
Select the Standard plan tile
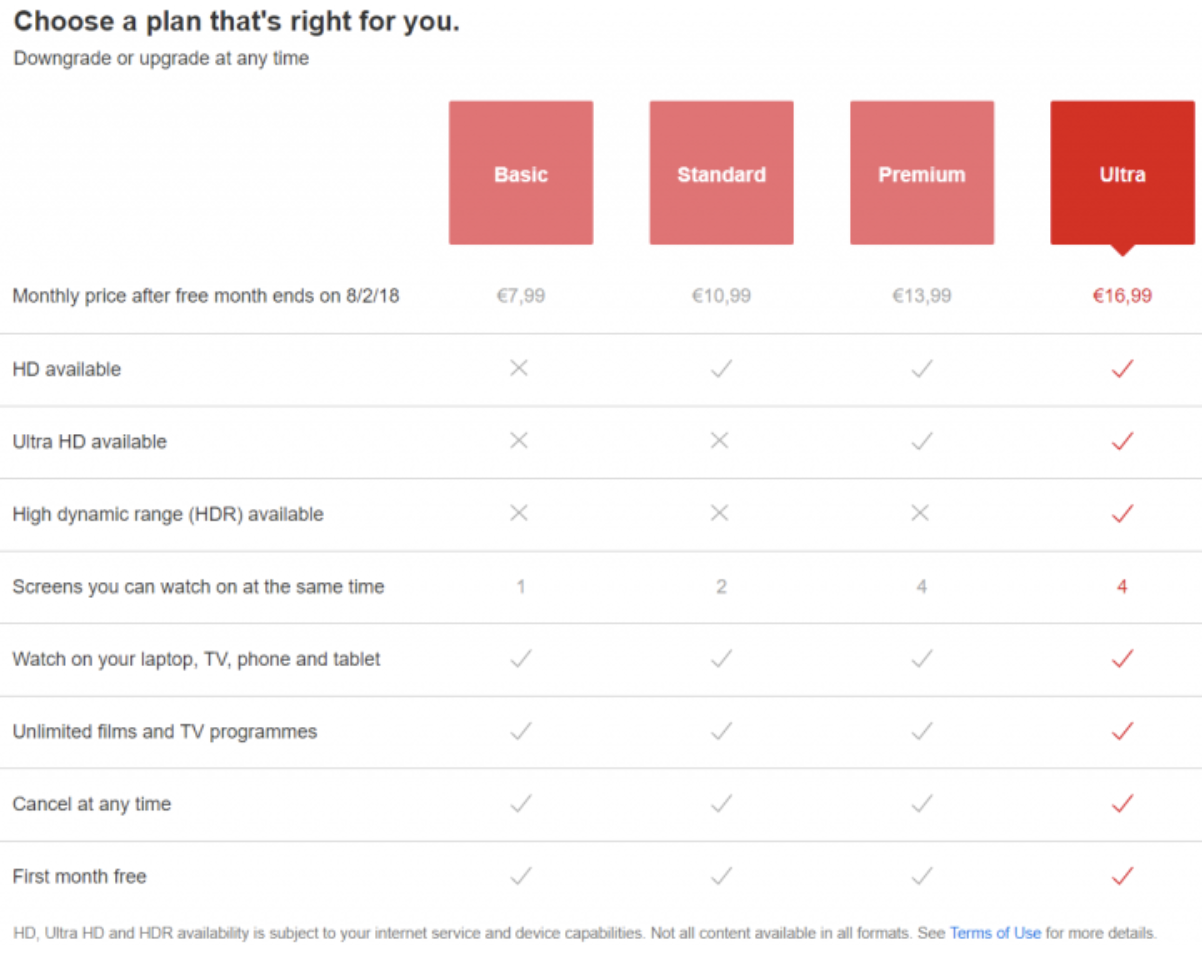(x=721, y=173)
